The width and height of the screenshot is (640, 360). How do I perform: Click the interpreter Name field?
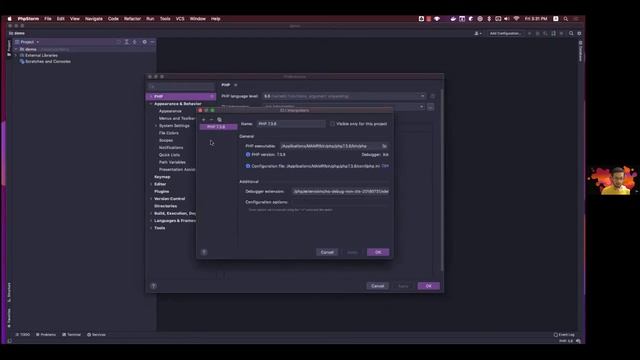click(291, 124)
